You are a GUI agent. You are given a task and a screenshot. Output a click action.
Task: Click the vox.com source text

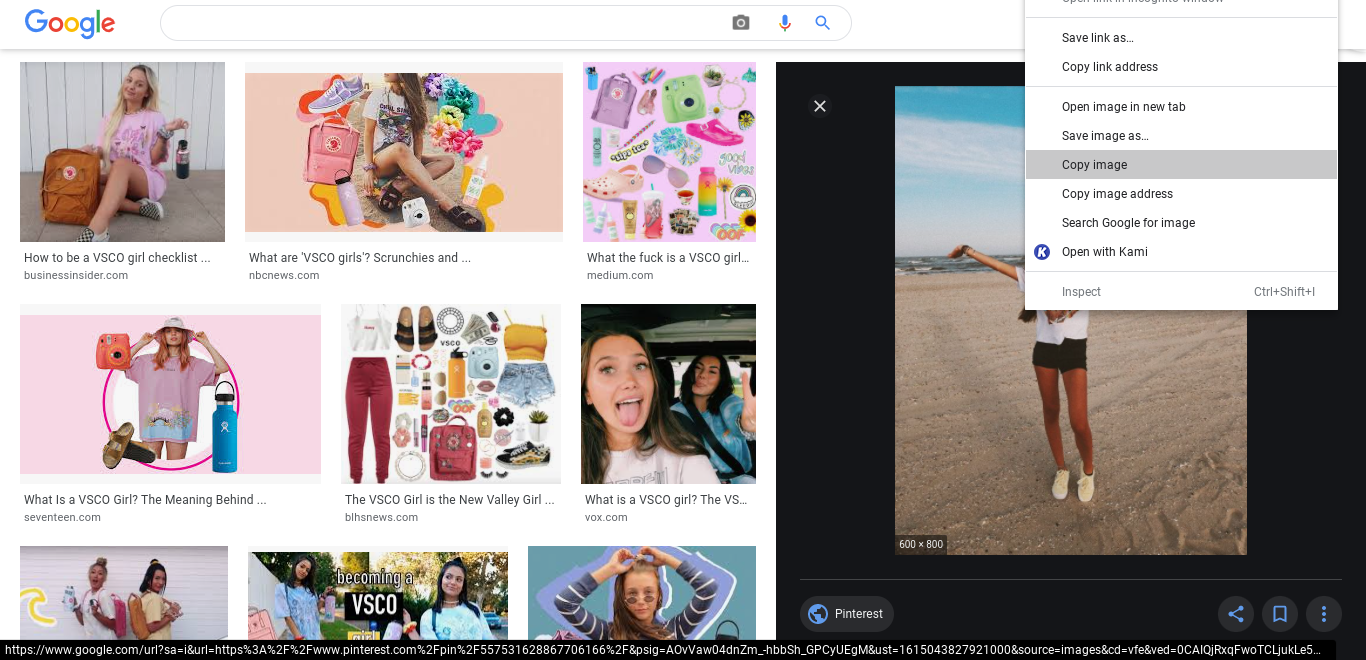pyautogui.click(x=606, y=518)
